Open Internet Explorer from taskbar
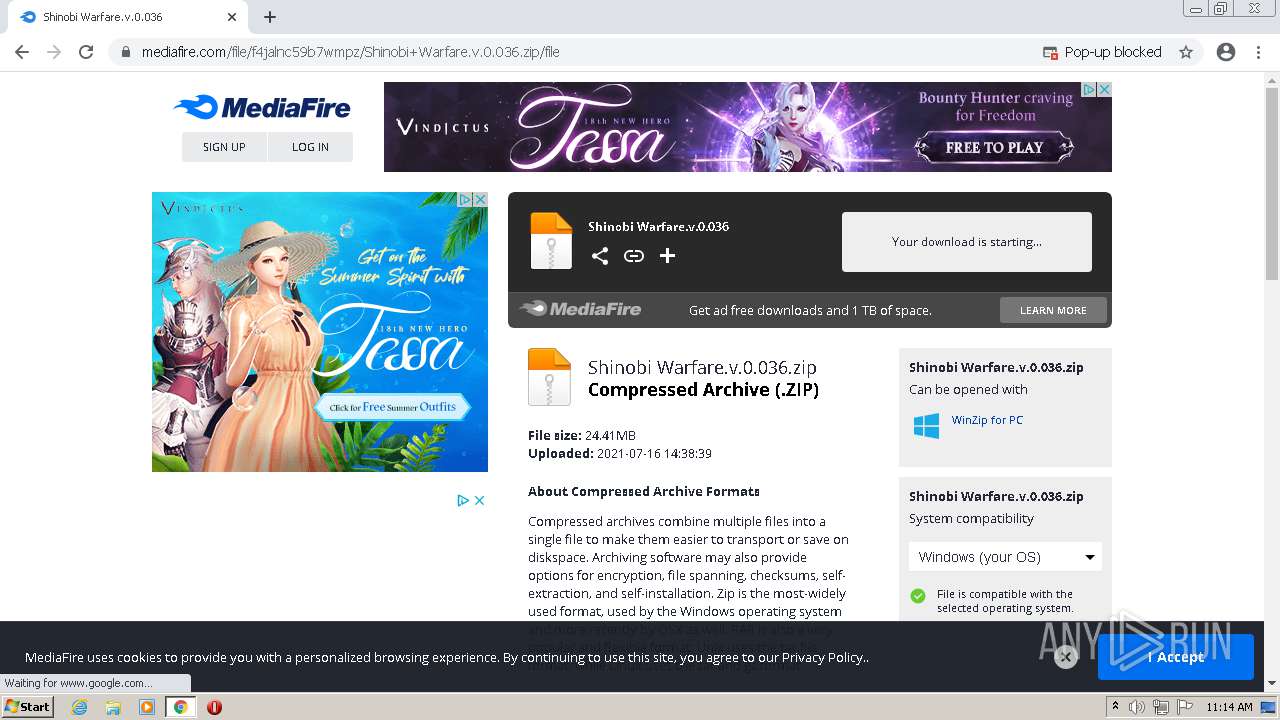The image size is (1280, 720). (x=79, y=707)
